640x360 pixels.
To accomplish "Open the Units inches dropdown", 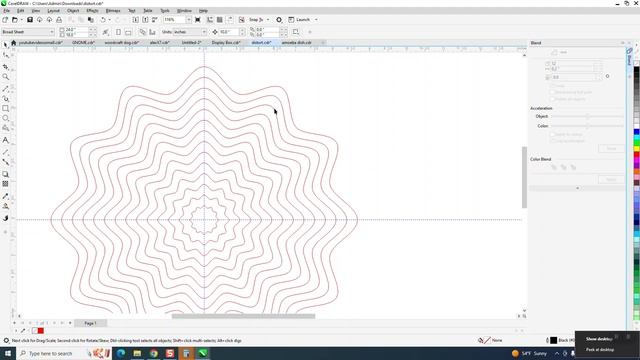I will [x=204, y=32].
